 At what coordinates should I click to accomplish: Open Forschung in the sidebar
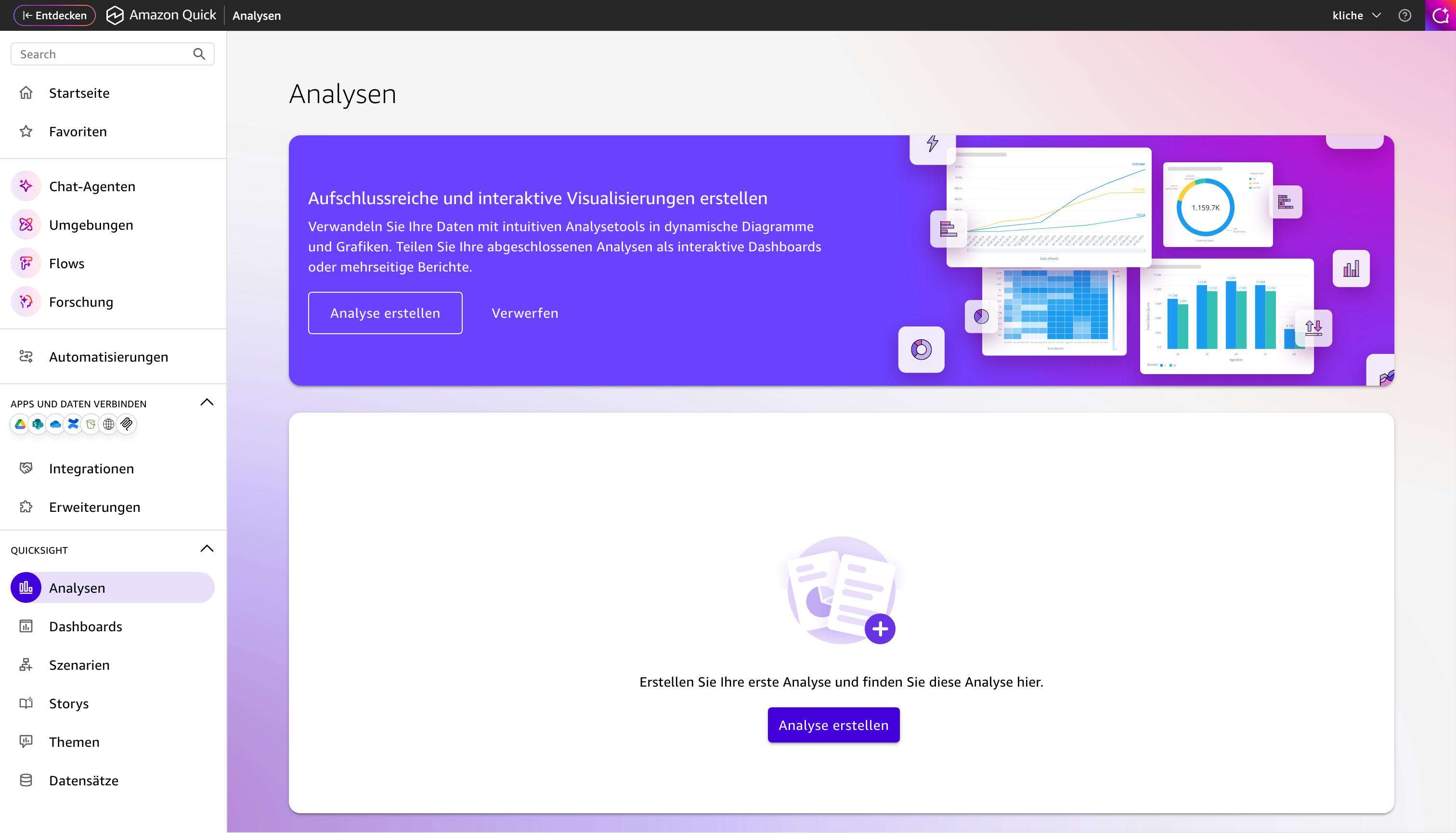click(x=81, y=302)
